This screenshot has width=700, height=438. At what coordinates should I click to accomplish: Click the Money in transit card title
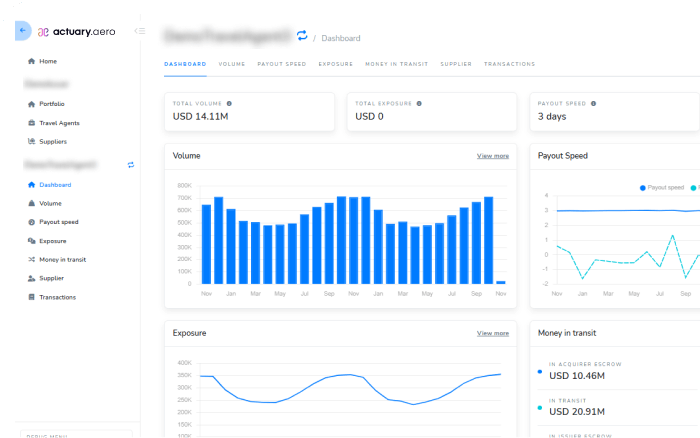tap(567, 333)
